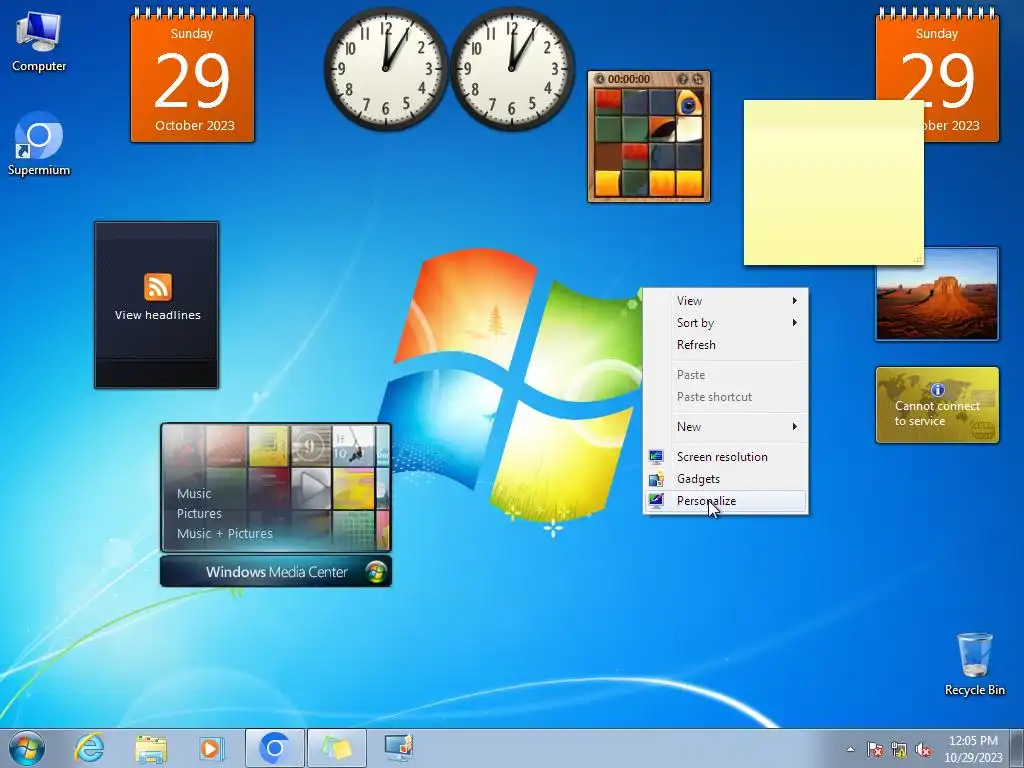This screenshot has height=768, width=1024.
Task: Click the toucan eye puzzle tile
Action: 689,103
